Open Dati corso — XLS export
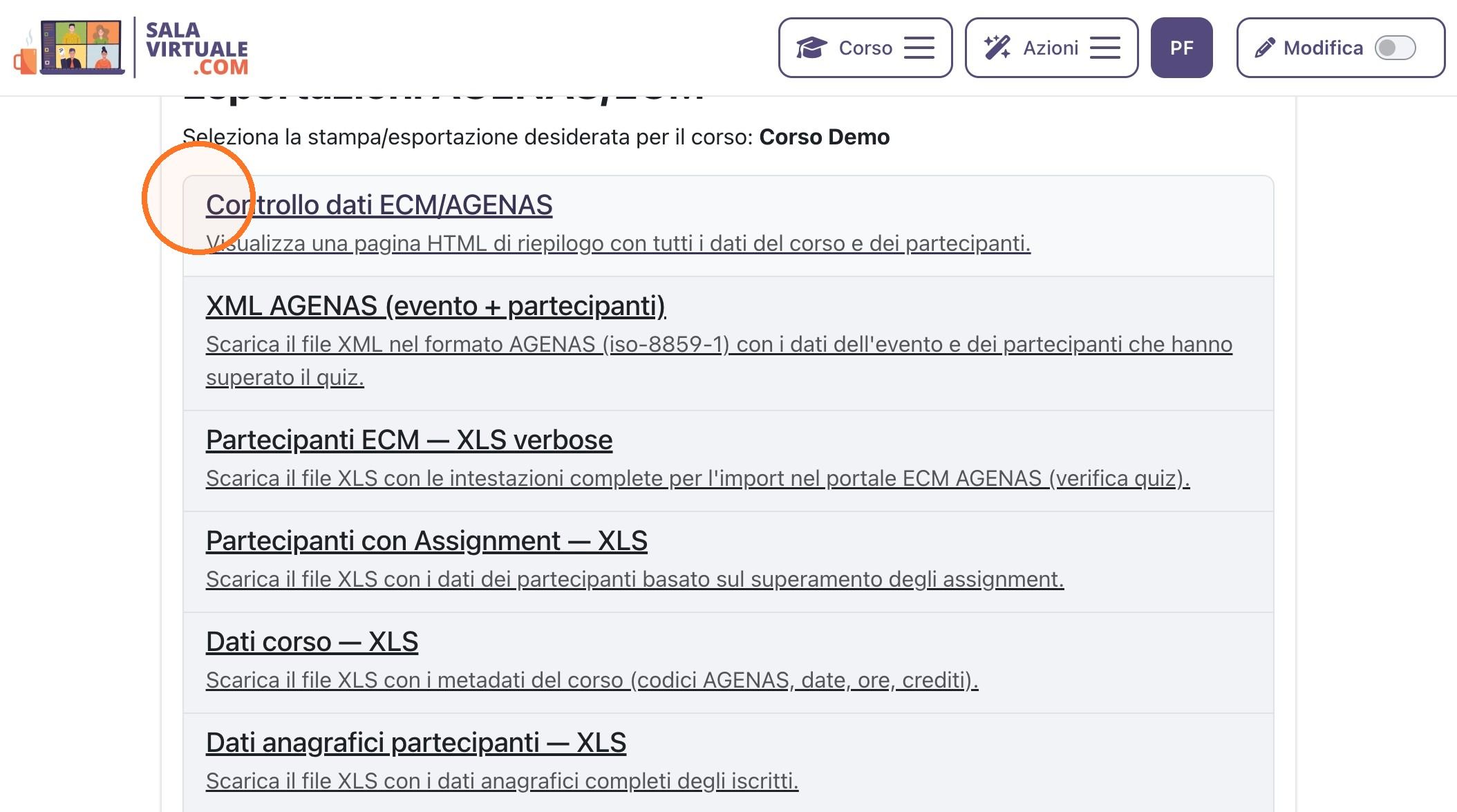Screen dimensions: 1457x812 tap(312, 641)
